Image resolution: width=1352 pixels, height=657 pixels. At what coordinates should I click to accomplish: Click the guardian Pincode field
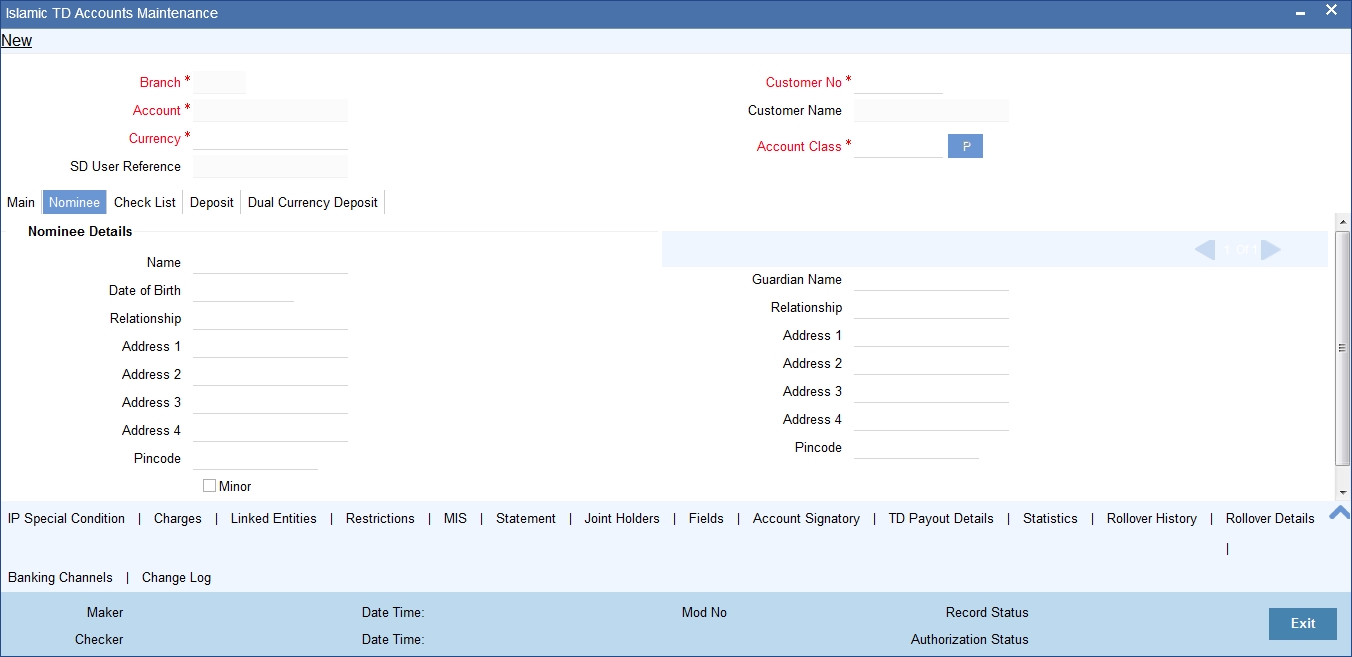pyautogui.click(x=916, y=447)
